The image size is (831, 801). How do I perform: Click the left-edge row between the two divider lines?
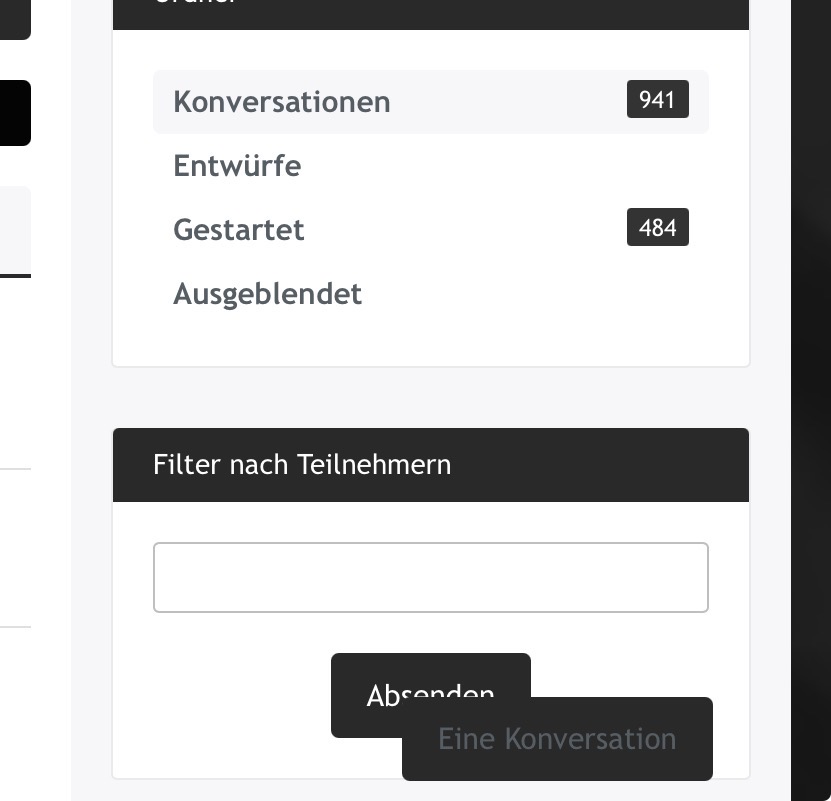[x=14, y=548]
